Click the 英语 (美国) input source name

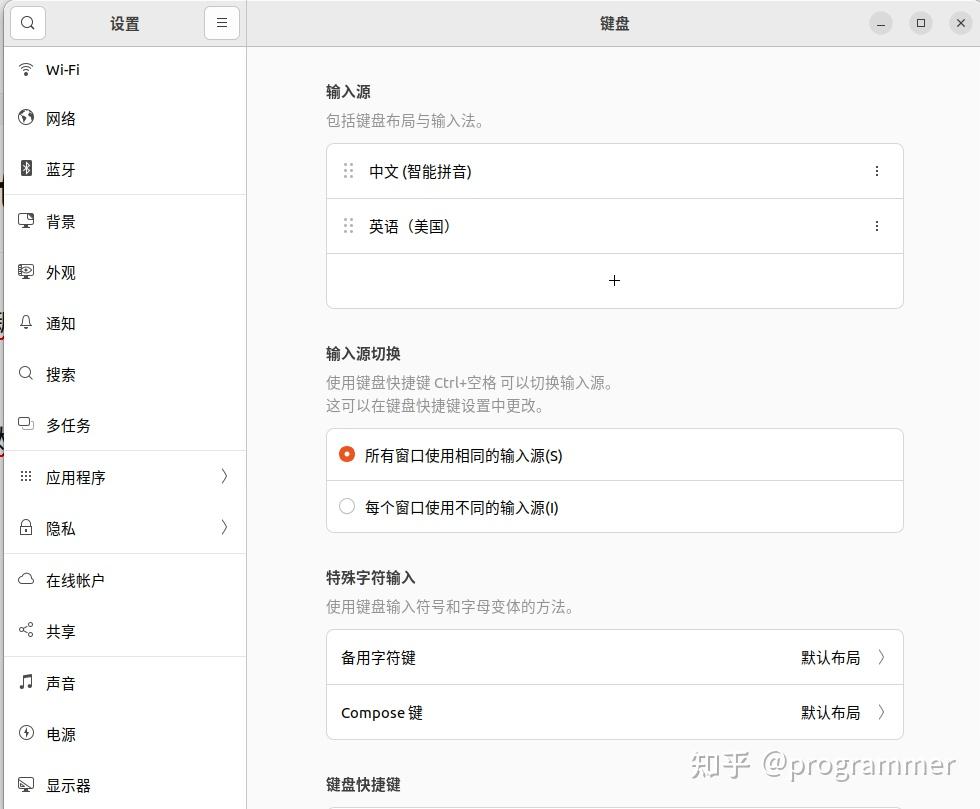pos(409,226)
